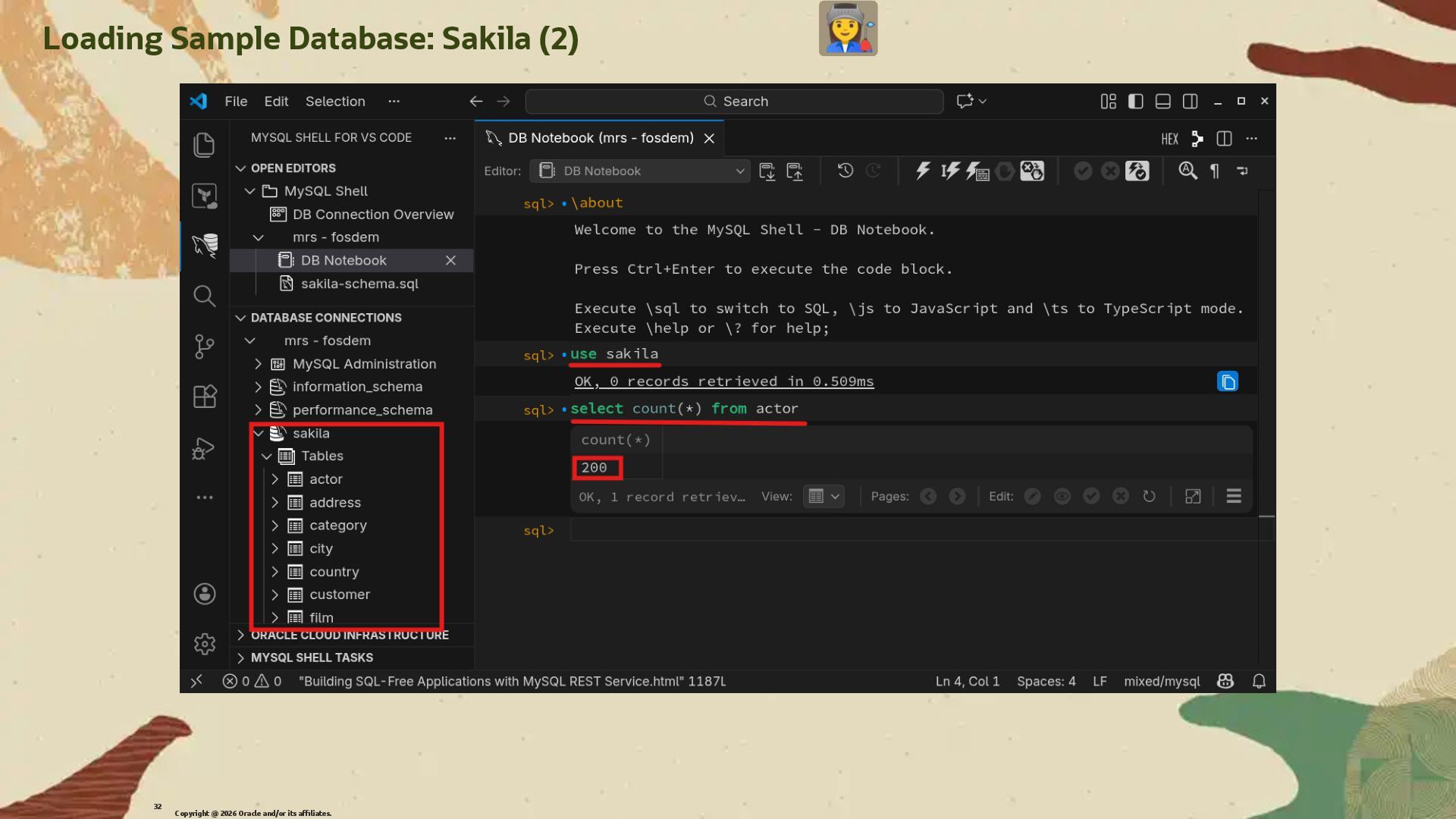This screenshot has height=819, width=1456.
Task: Toggle show hidden characters pilcrow icon
Action: 1215,171
